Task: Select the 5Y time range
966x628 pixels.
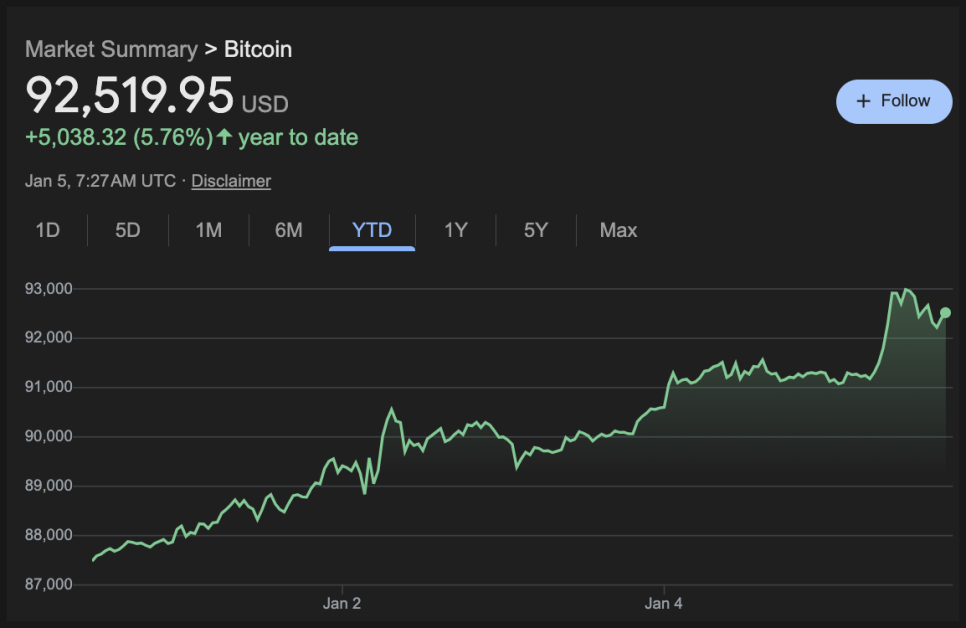Action: pos(536,230)
